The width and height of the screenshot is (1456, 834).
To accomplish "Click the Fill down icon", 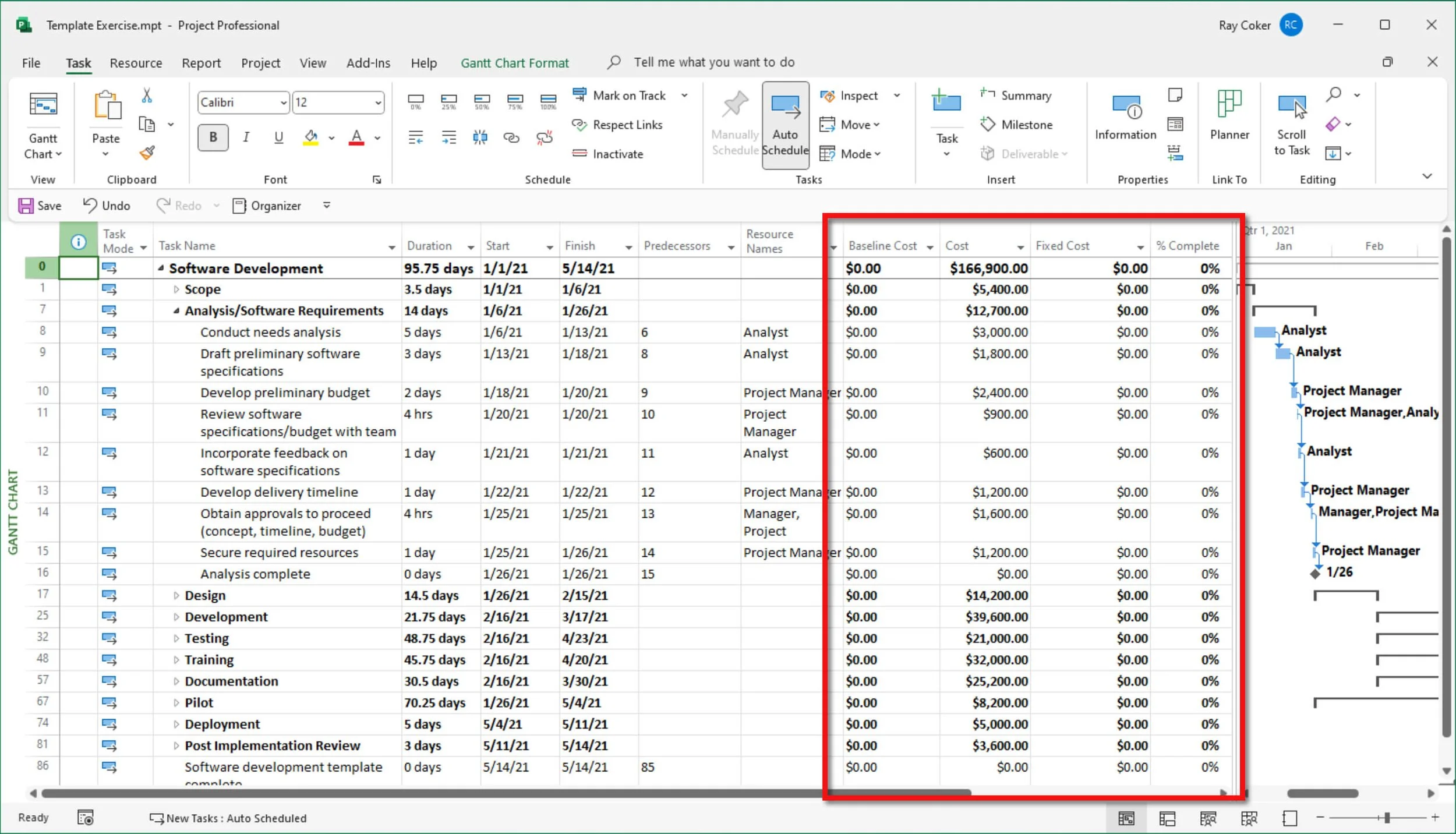I will click(x=1333, y=153).
